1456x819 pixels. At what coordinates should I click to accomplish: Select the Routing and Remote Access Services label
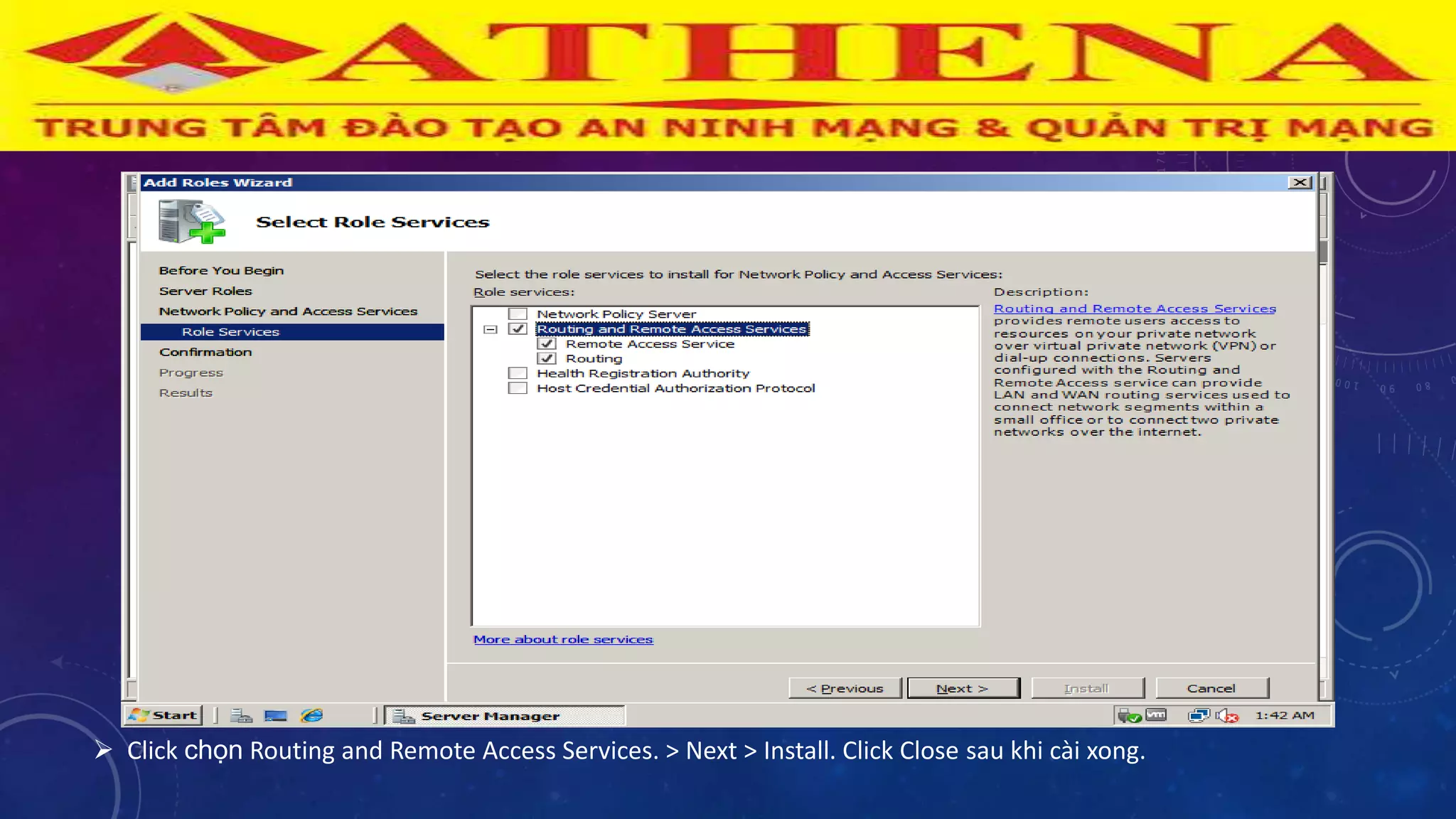[672, 329]
